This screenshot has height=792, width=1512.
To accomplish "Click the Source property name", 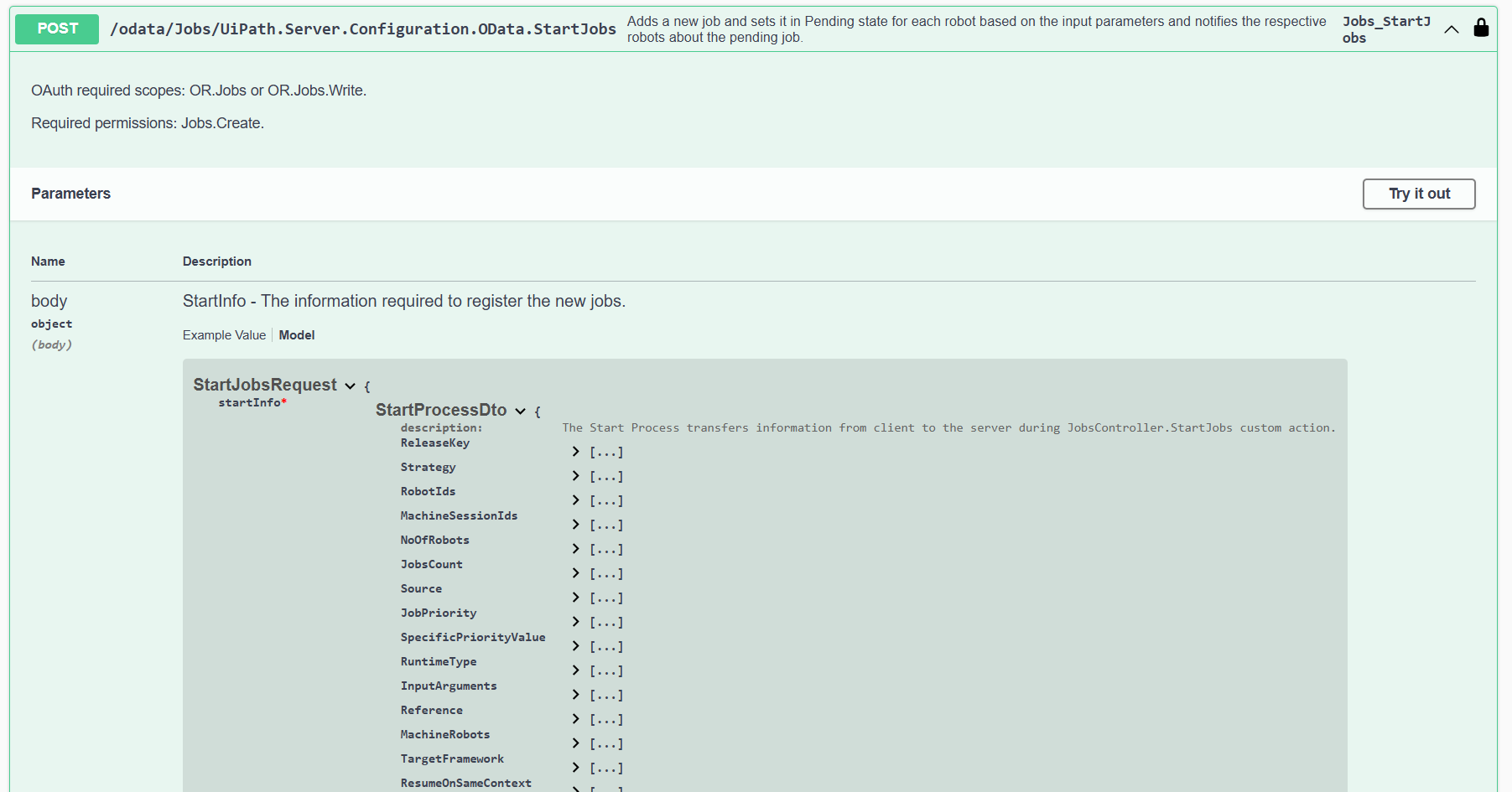I will tap(421, 589).
